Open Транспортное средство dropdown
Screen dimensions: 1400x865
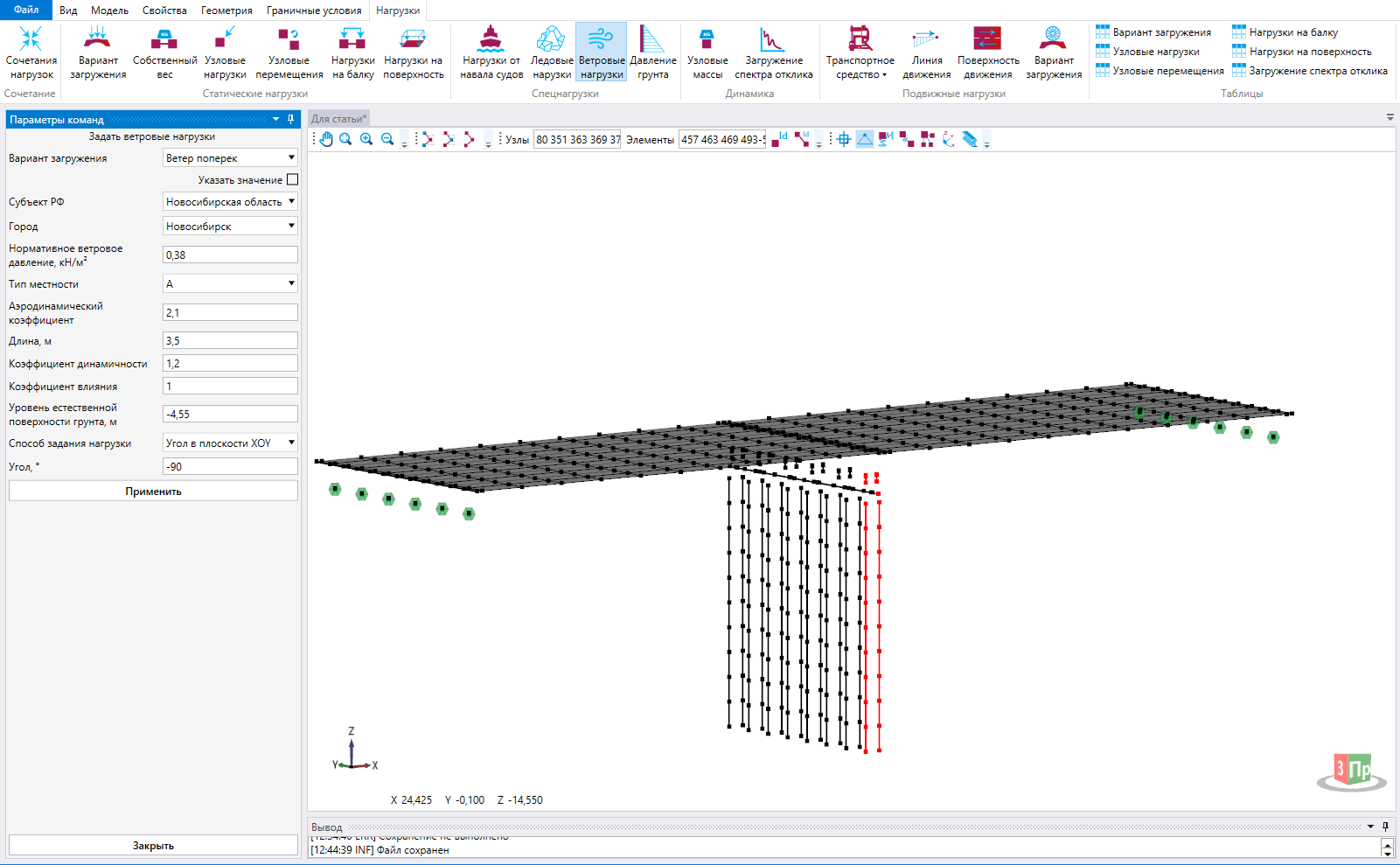click(x=860, y=52)
